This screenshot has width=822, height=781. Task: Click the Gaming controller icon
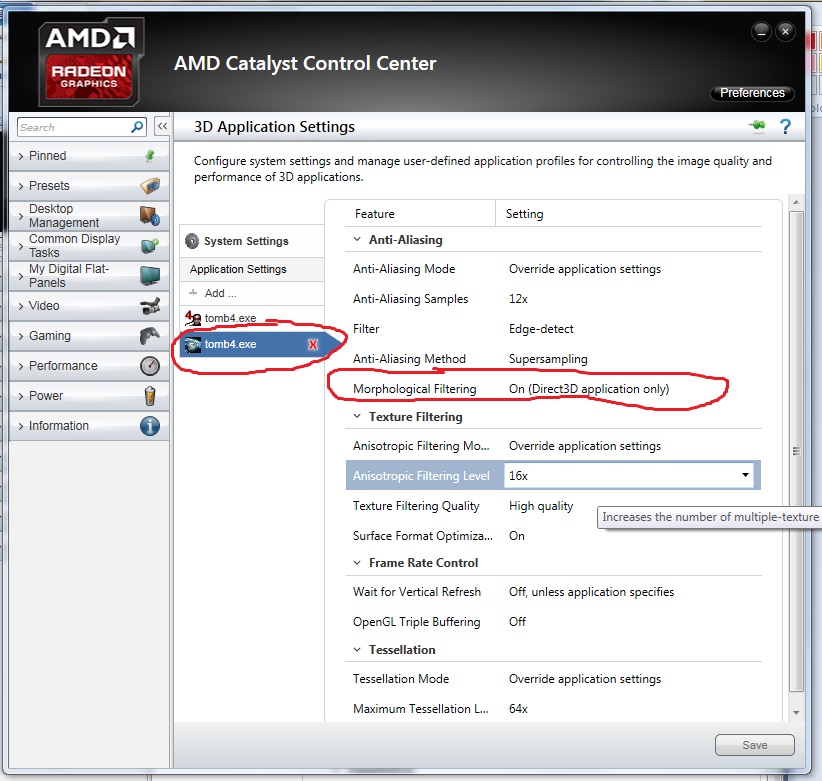150,335
